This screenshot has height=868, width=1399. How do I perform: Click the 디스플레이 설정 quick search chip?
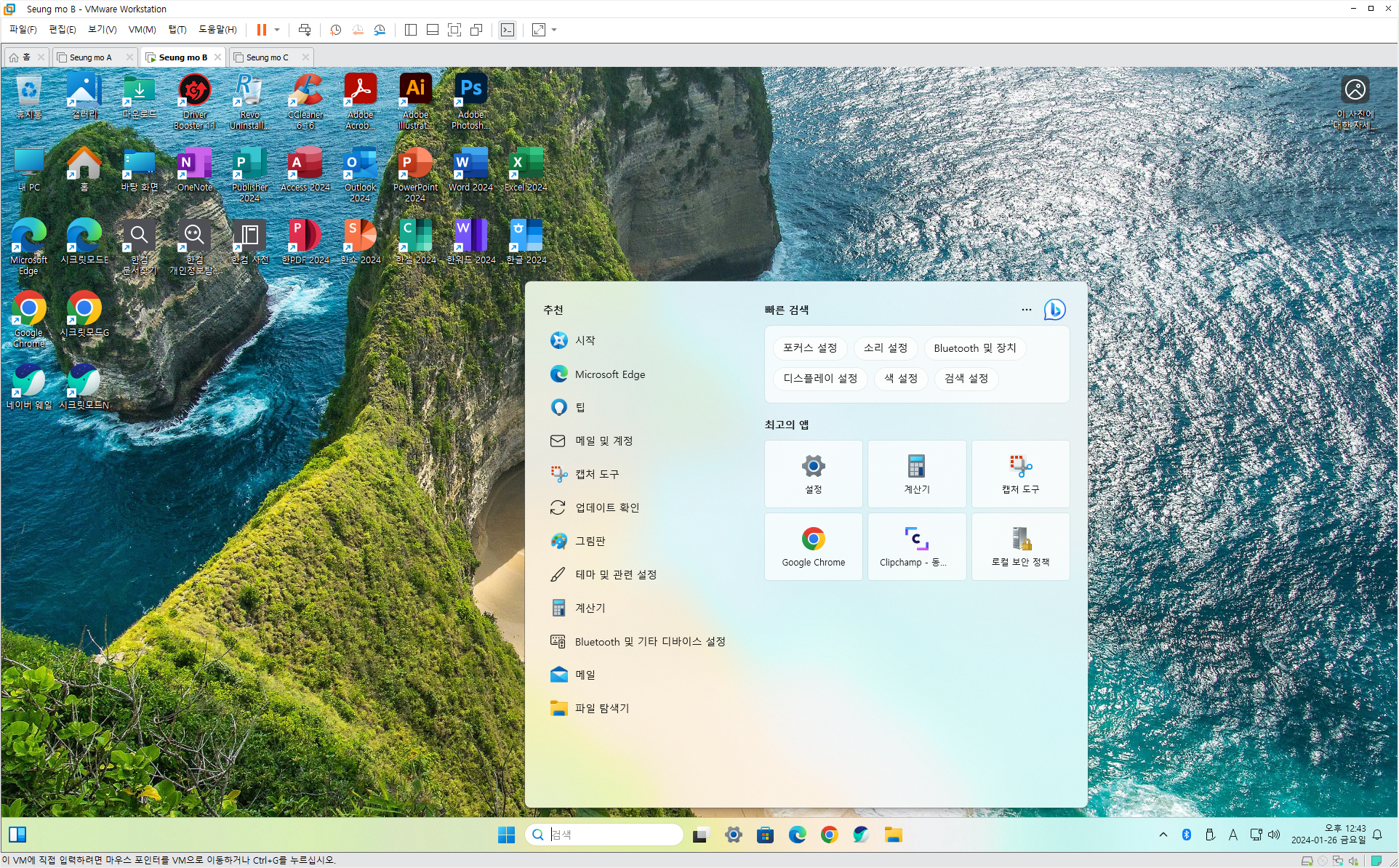(x=819, y=379)
